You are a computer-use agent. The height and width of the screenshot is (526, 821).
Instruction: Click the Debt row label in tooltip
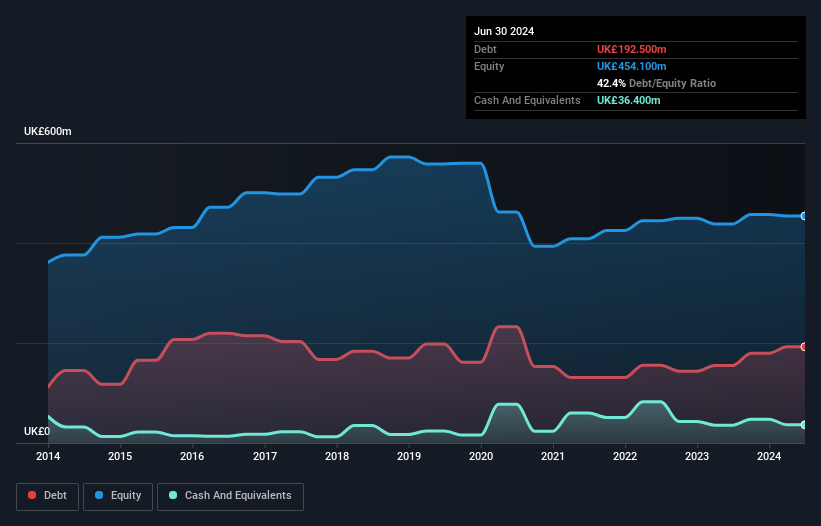pos(485,49)
